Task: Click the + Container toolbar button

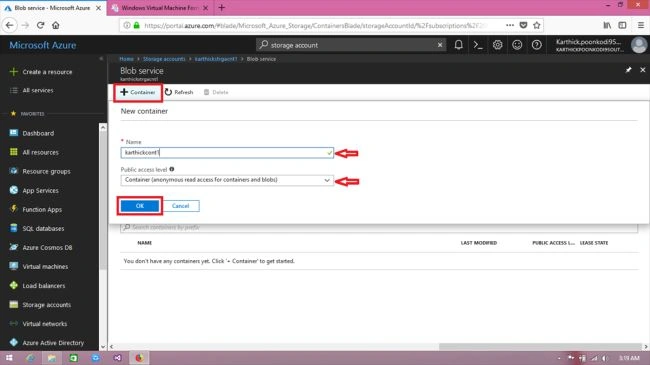Action: (x=138, y=92)
